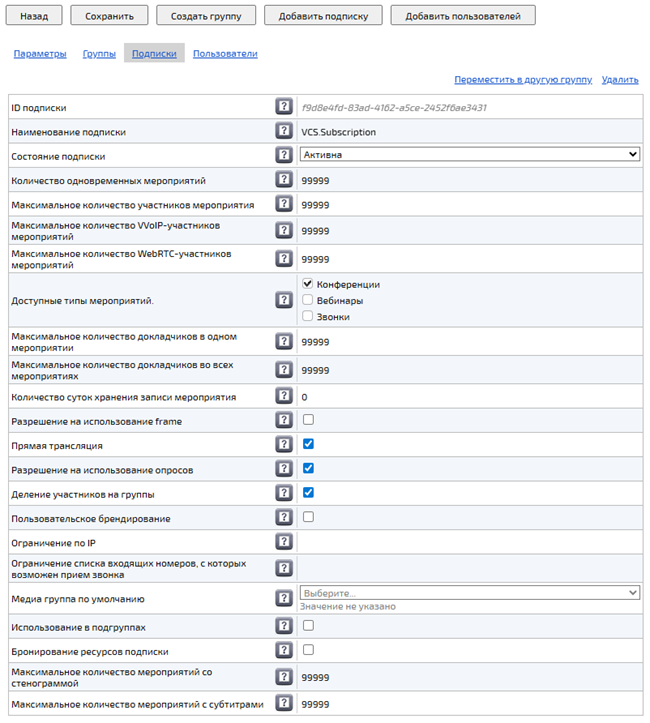Screen dimensions: 650x723
Task: Open help for Ограничение списка входящих номеров
Action: click(x=284, y=569)
